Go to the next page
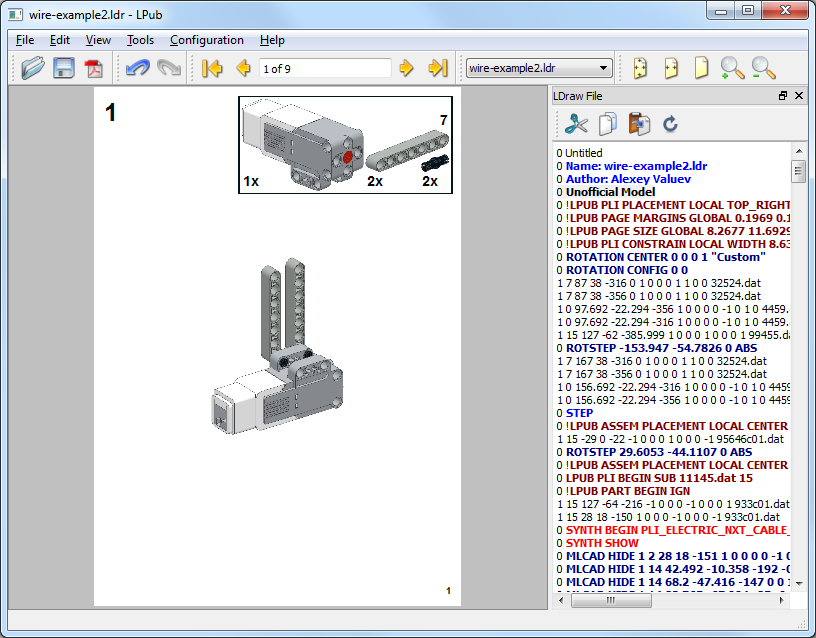The height and width of the screenshot is (638, 816). click(406, 68)
